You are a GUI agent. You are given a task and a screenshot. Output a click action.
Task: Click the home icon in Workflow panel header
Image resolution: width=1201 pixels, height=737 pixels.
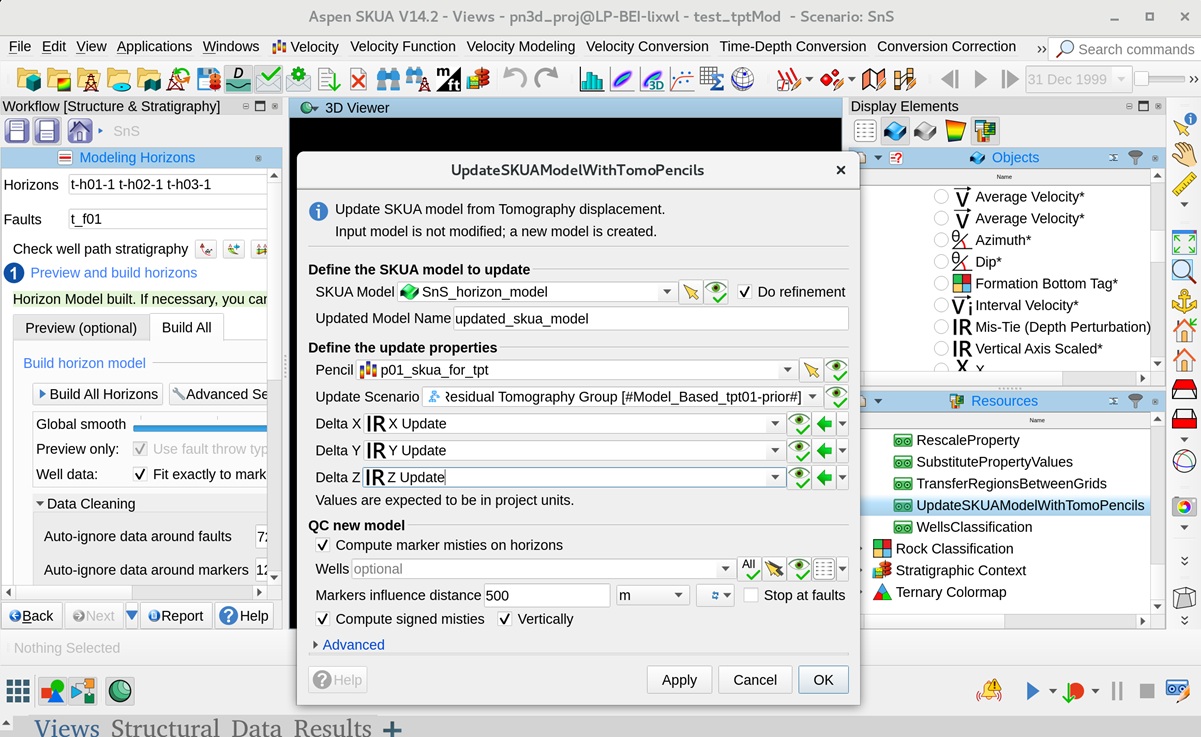[79, 131]
